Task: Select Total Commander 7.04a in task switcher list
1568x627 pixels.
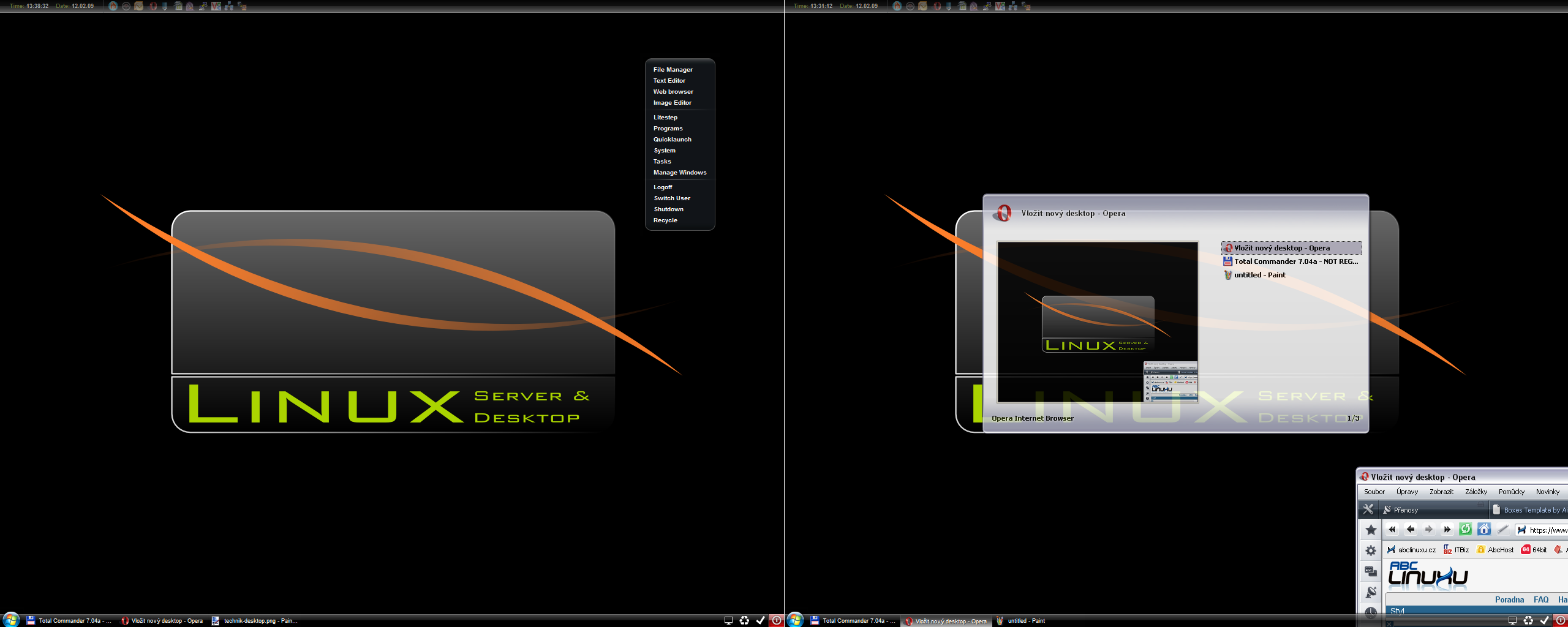Action: [x=1291, y=261]
